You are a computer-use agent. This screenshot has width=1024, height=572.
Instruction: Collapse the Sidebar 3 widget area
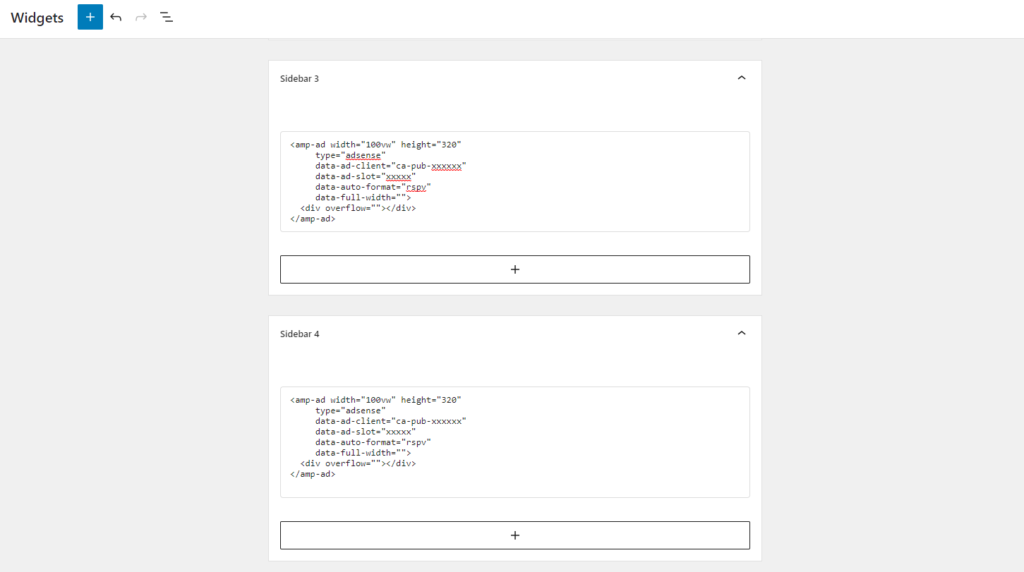point(741,78)
